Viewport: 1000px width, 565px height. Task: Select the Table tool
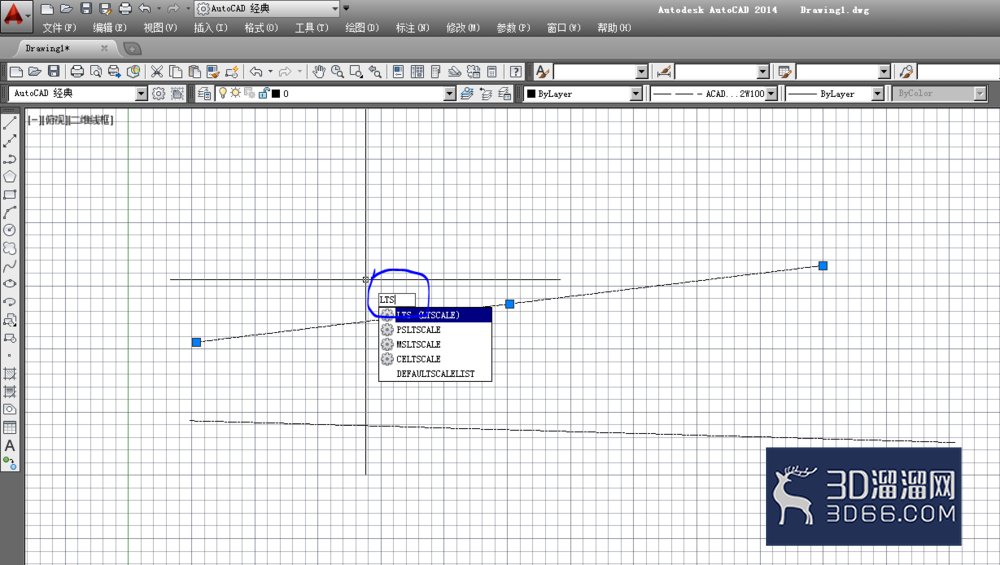[10, 427]
